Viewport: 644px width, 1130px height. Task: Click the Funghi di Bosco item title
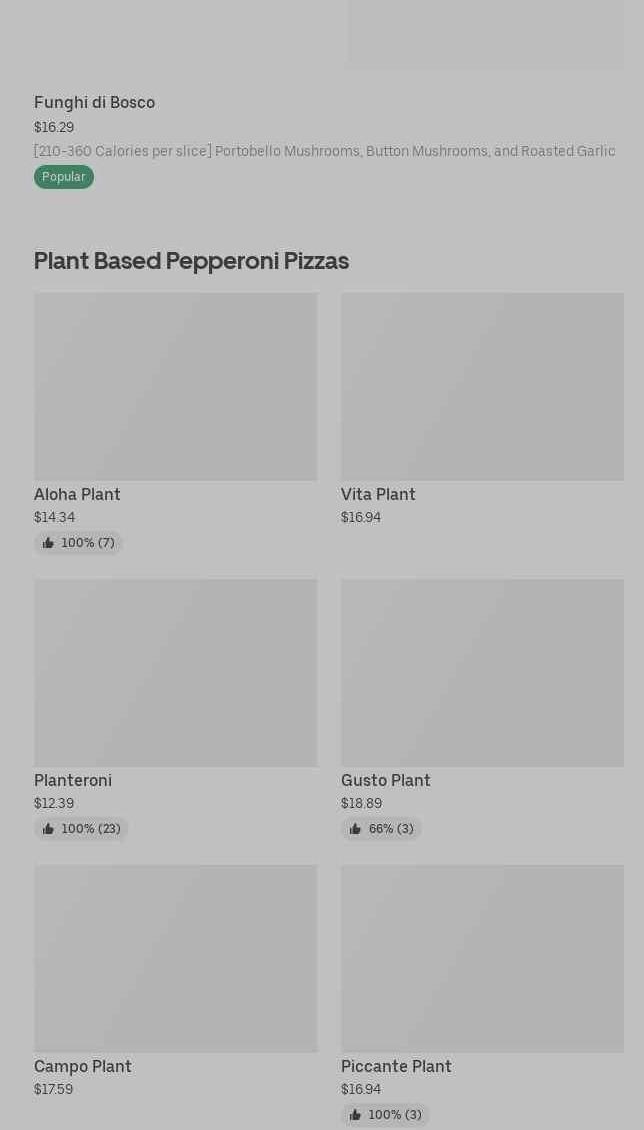(x=94, y=103)
